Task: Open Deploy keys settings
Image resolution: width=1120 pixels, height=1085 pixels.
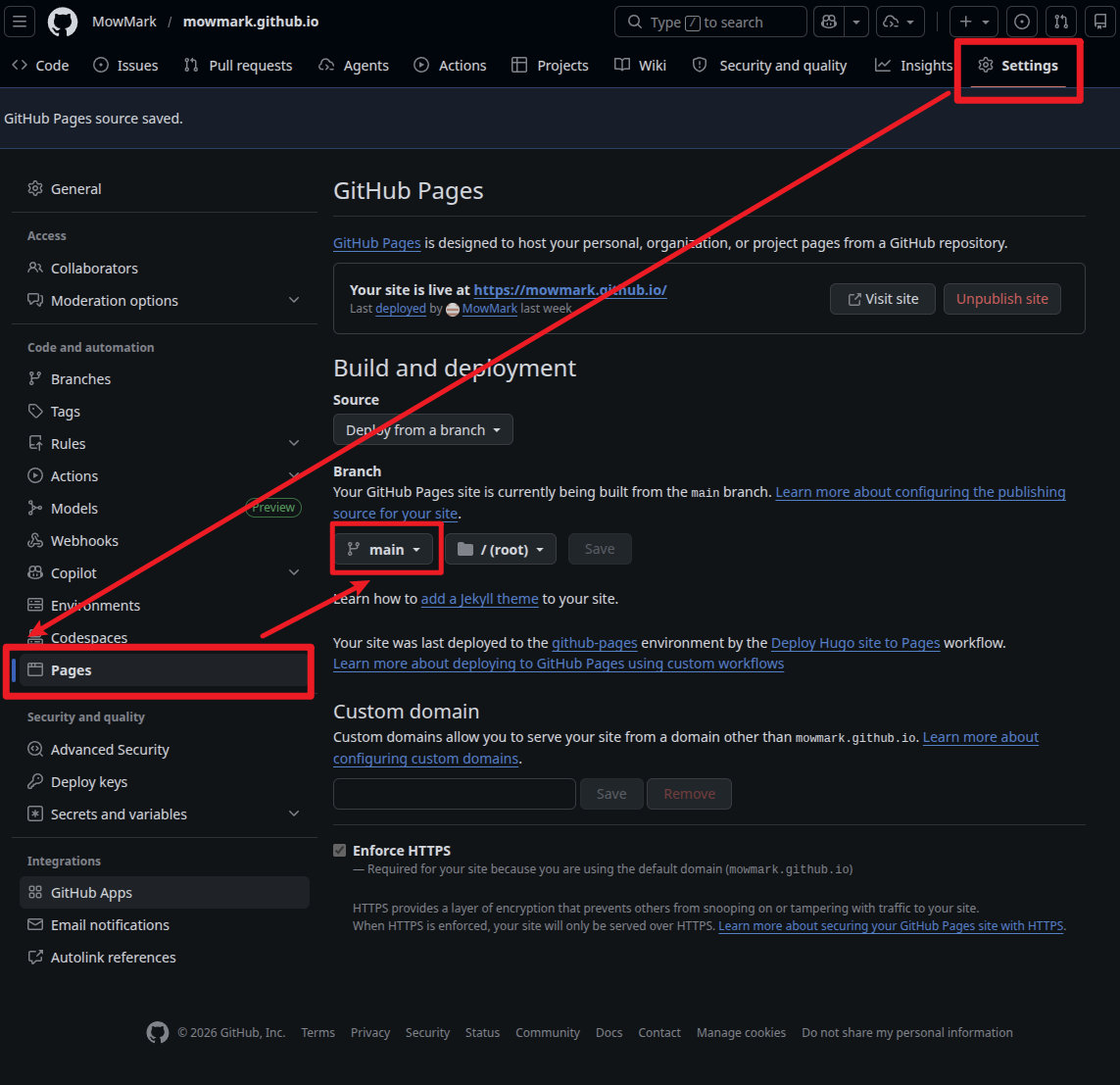Action: [x=165, y=781]
